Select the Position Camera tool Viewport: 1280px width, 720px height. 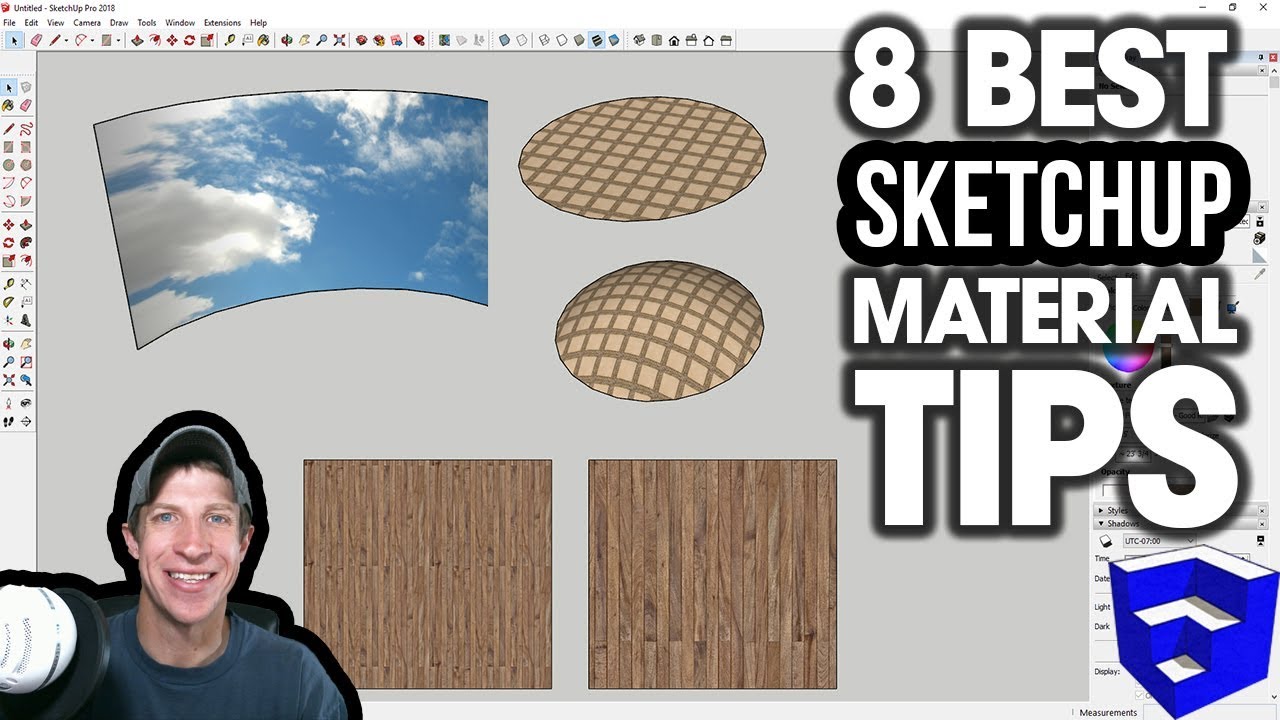[x=9, y=403]
